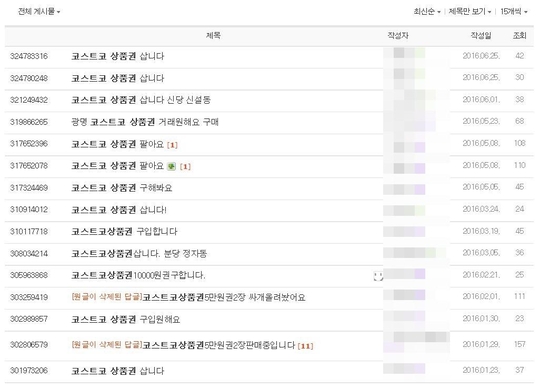Screen dimensions: 540x388
Task: Click the green image icon beside 코스트코 상품권 팔아요
Action: pos(171,167)
